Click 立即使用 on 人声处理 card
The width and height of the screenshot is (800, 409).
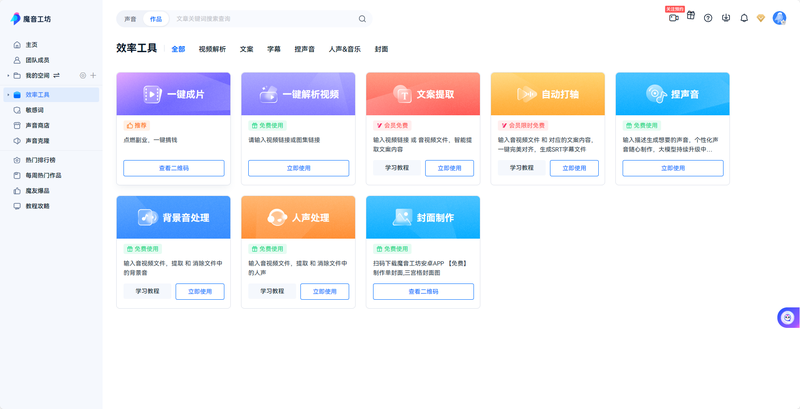coord(324,292)
